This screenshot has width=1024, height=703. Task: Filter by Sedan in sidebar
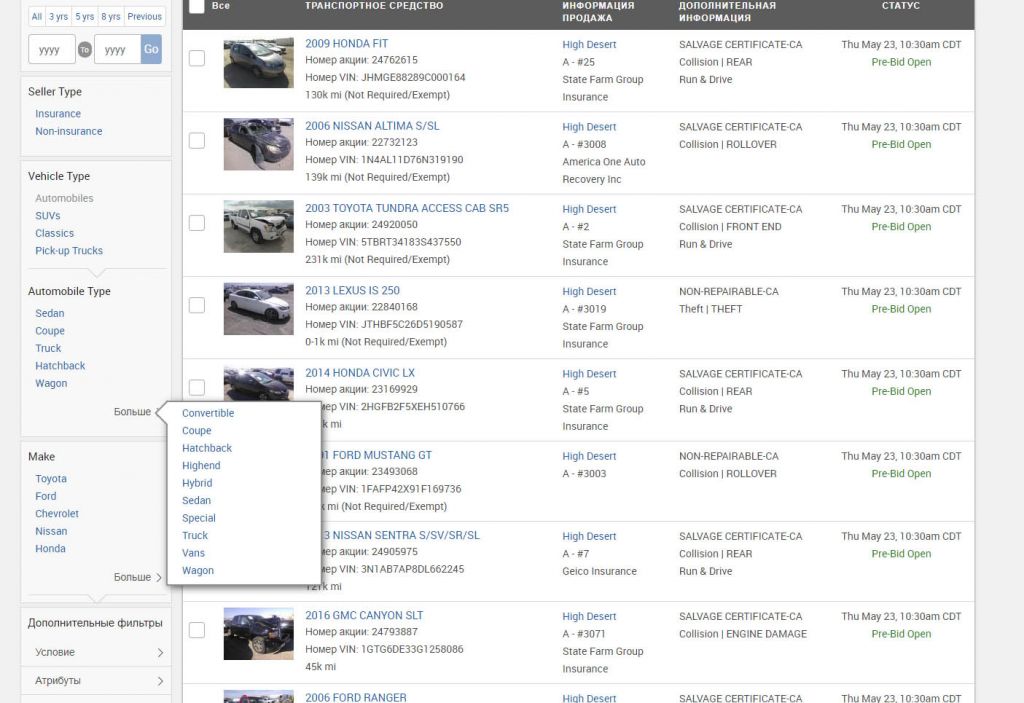50,314
